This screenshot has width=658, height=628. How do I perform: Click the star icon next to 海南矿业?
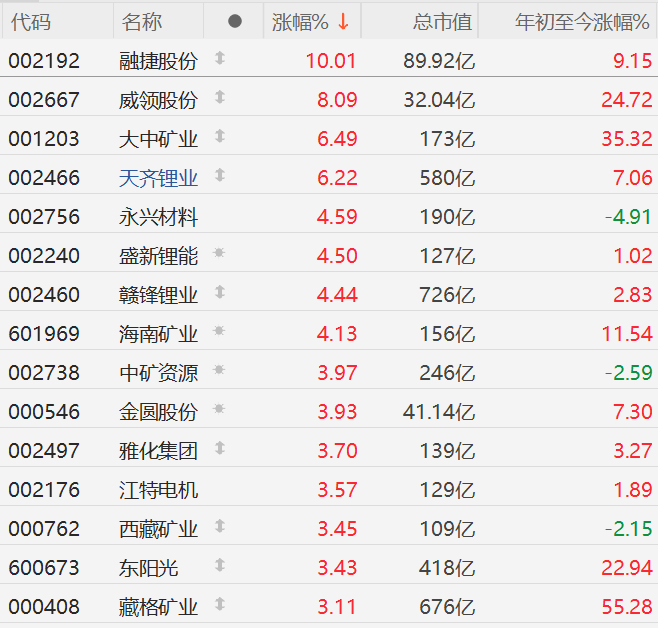pyautogui.click(x=219, y=331)
